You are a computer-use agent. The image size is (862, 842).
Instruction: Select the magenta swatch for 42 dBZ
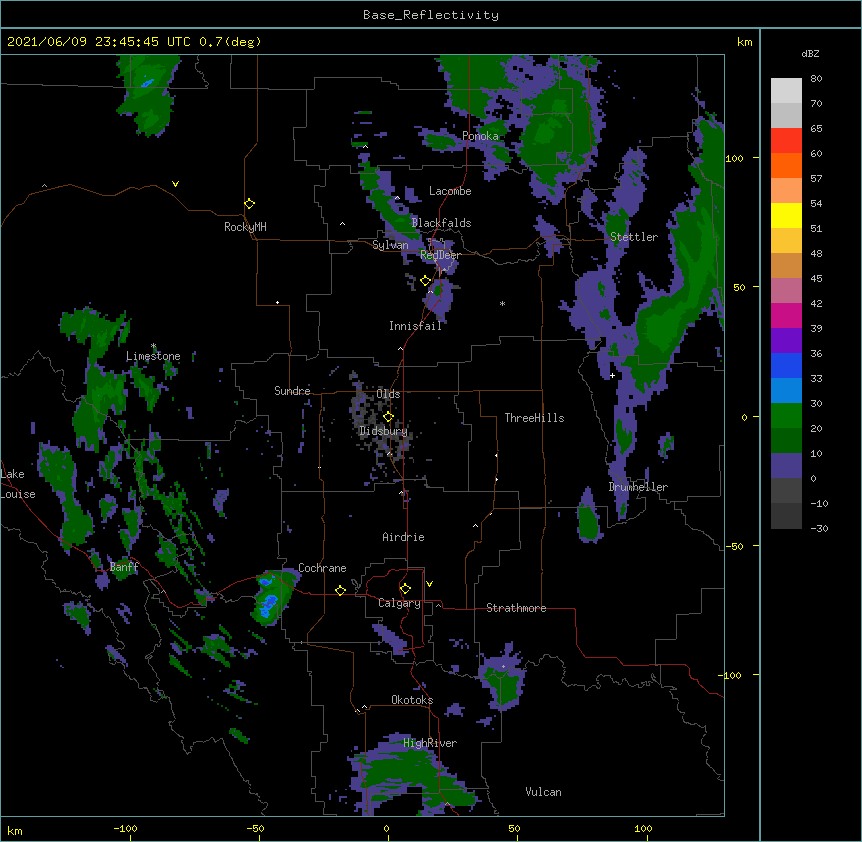[x=786, y=315]
